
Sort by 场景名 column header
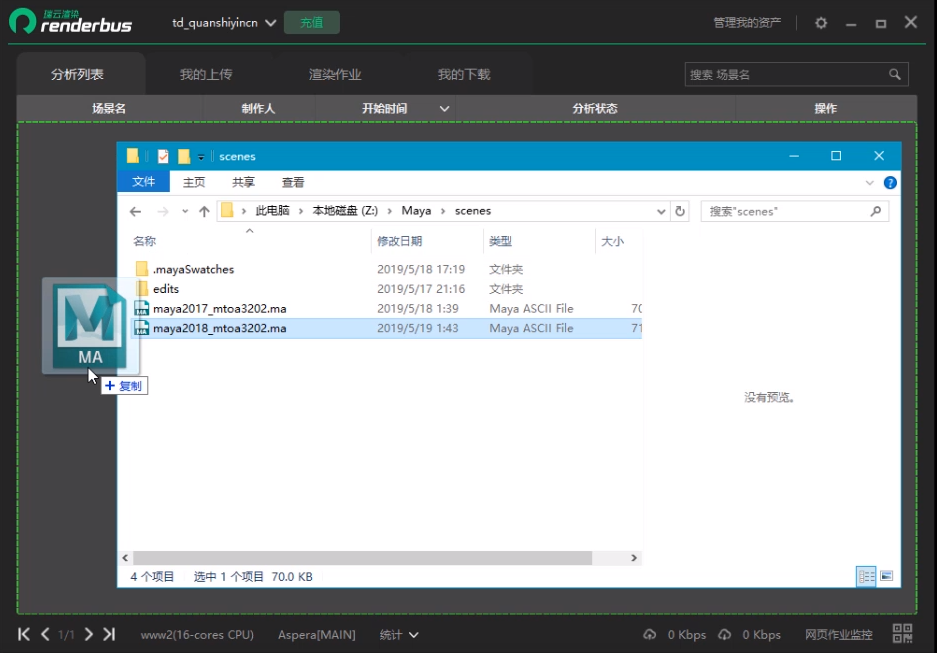pyautogui.click(x=109, y=108)
